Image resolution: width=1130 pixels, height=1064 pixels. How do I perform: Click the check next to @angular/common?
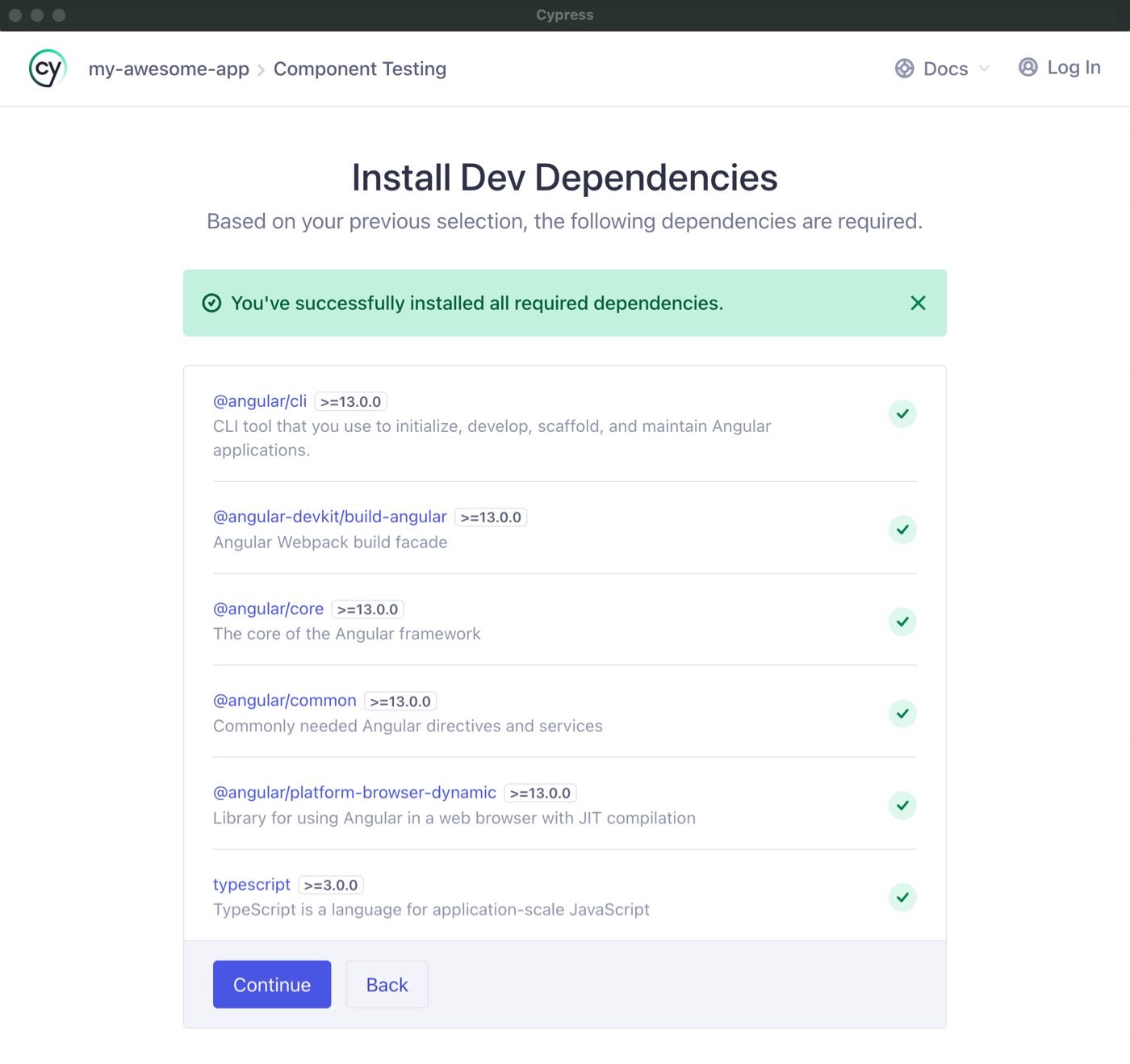point(902,714)
